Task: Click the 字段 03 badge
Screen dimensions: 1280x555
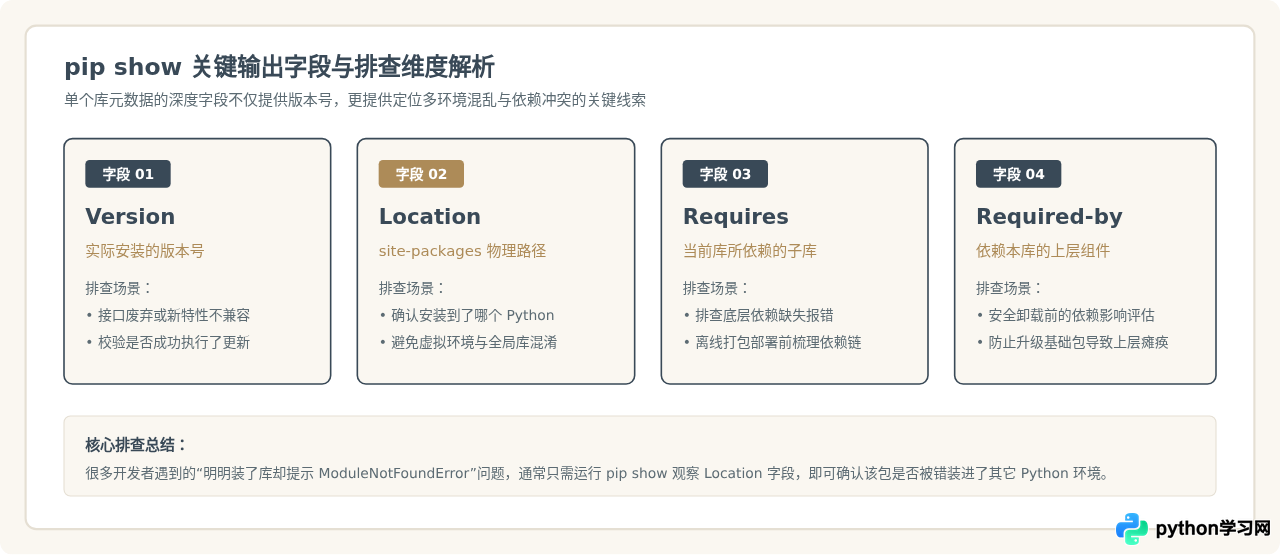Action: pyautogui.click(x=725, y=174)
